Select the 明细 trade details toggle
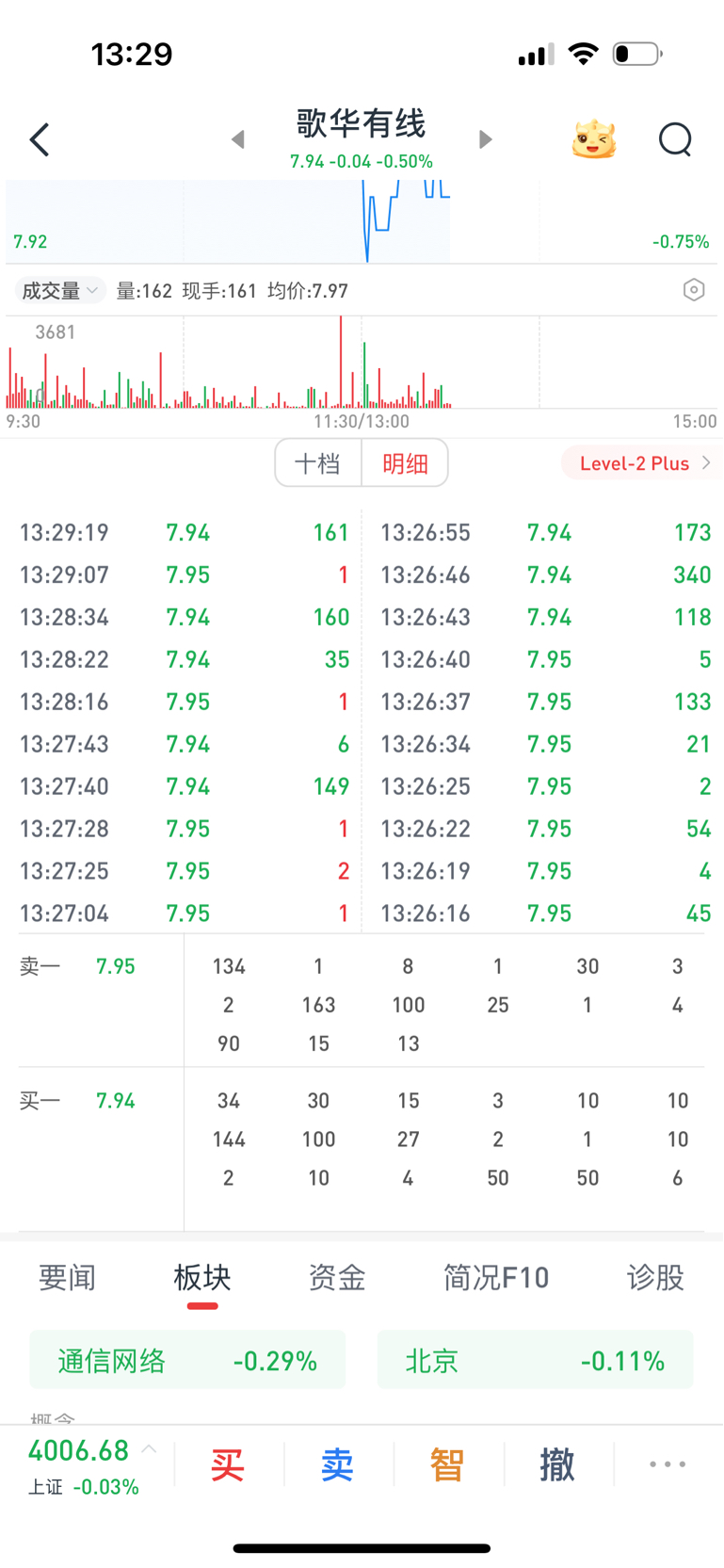Image resolution: width=724 pixels, height=1568 pixels. pyautogui.click(x=405, y=463)
